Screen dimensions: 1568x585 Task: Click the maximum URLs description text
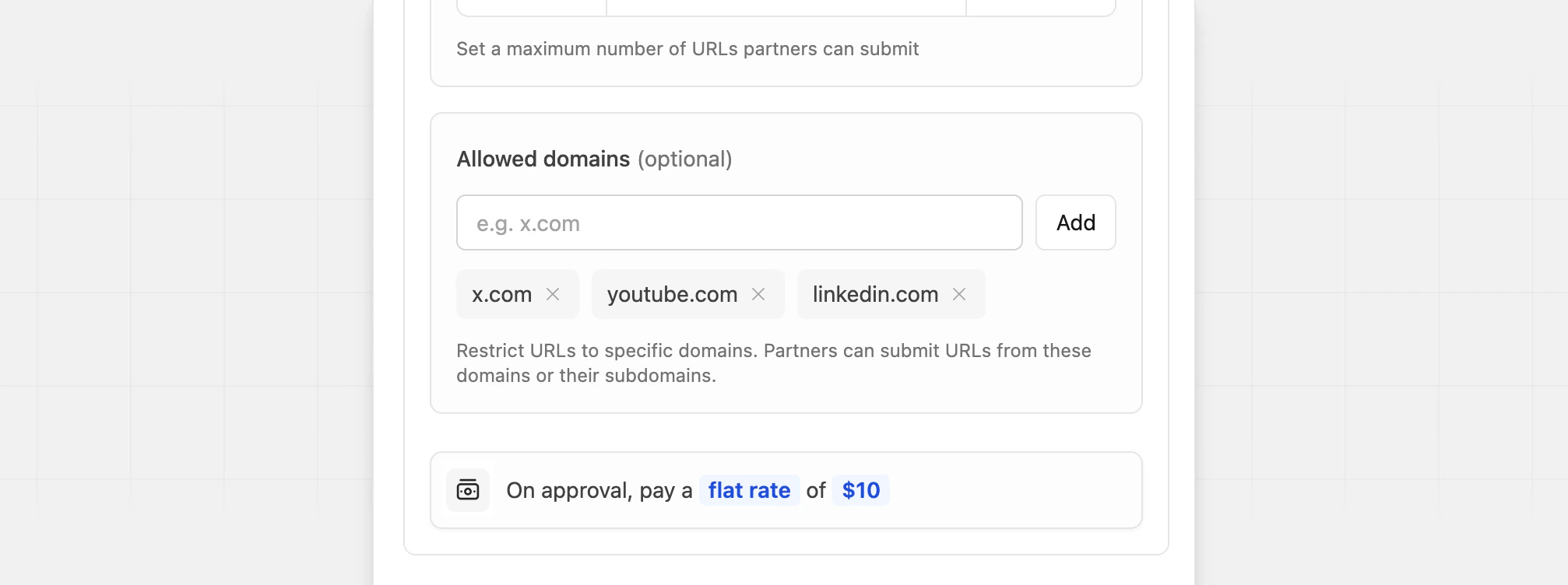tap(687, 48)
